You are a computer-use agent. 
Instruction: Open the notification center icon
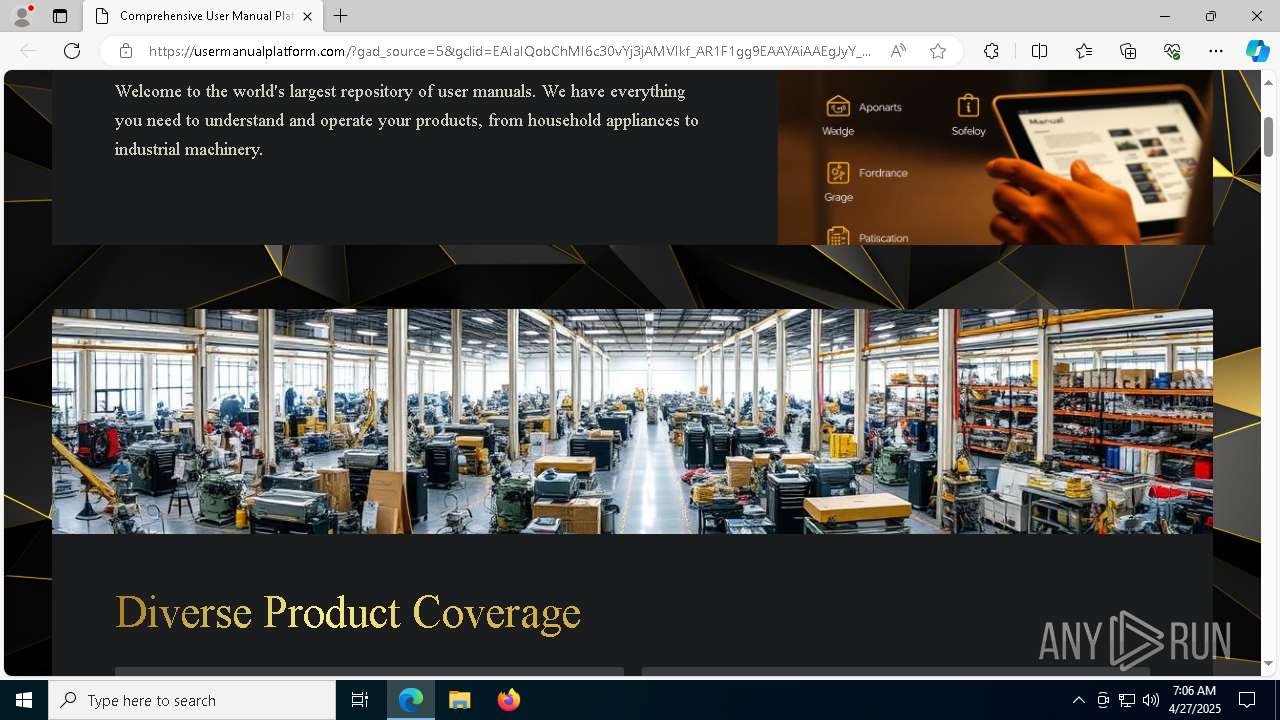click(x=1247, y=700)
